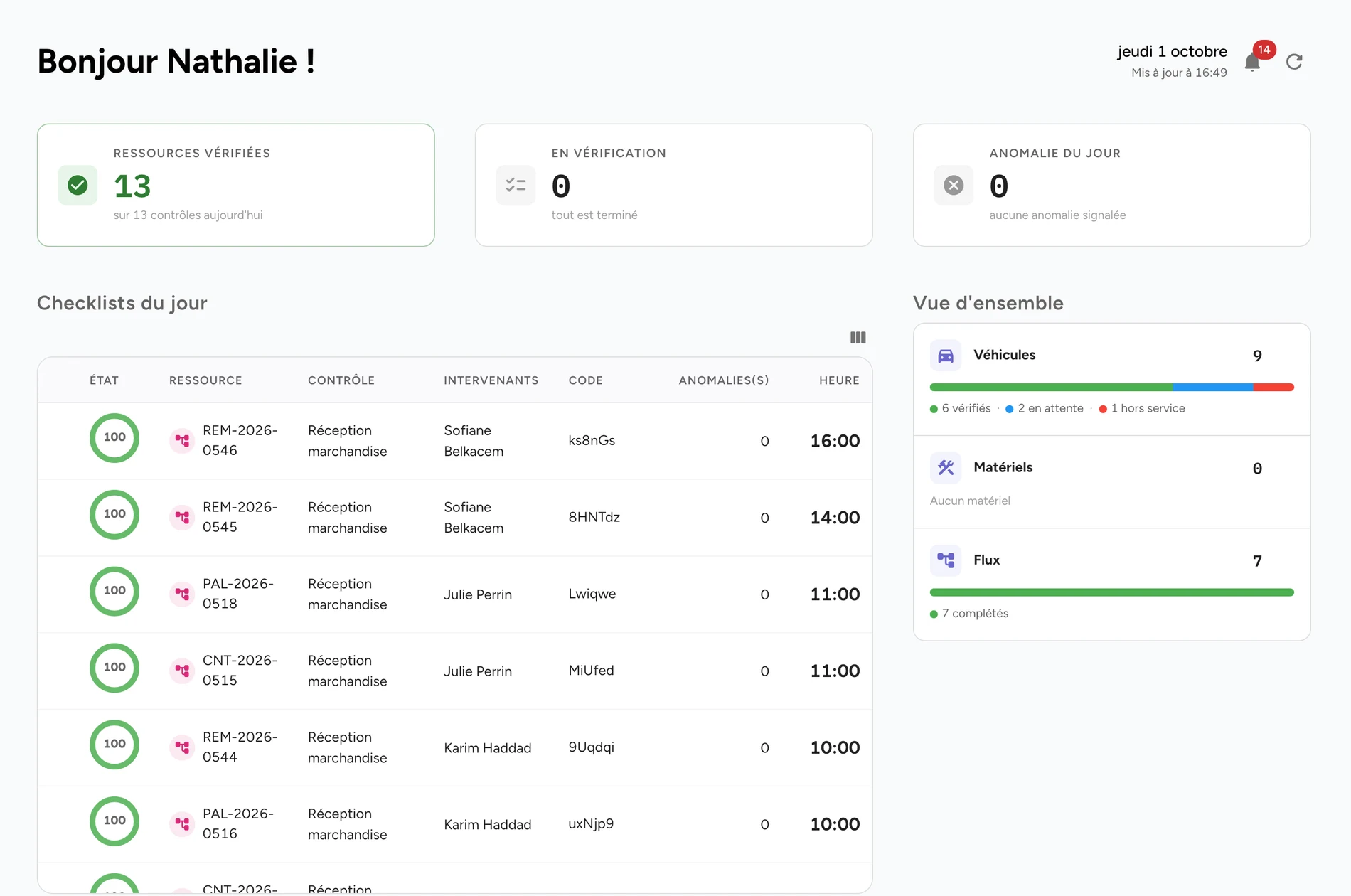The image size is (1351, 896).
Task: Select the code 9Uqdqi
Action: (592, 747)
